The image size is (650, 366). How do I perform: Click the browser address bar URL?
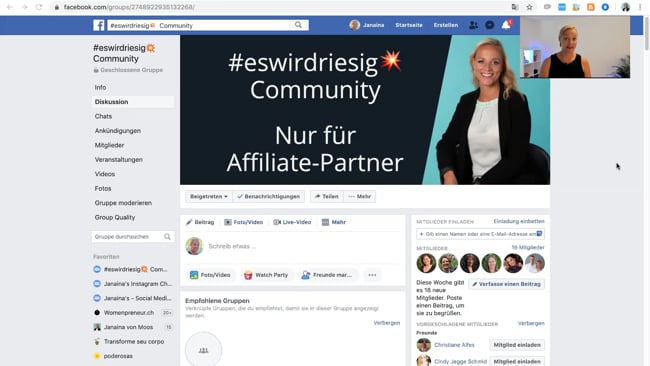pyautogui.click(x=129, y=7)
